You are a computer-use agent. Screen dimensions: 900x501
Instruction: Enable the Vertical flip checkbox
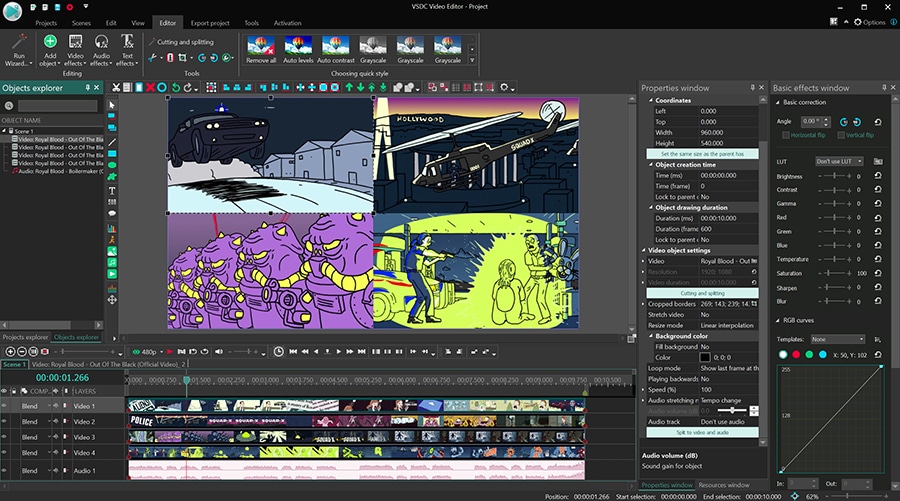[842, 136]
